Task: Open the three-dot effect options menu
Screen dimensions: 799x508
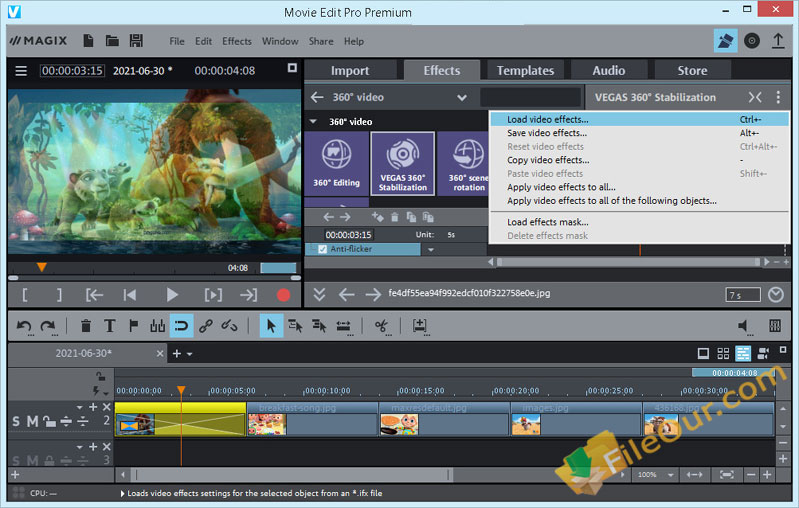Action: click(778, 97)
